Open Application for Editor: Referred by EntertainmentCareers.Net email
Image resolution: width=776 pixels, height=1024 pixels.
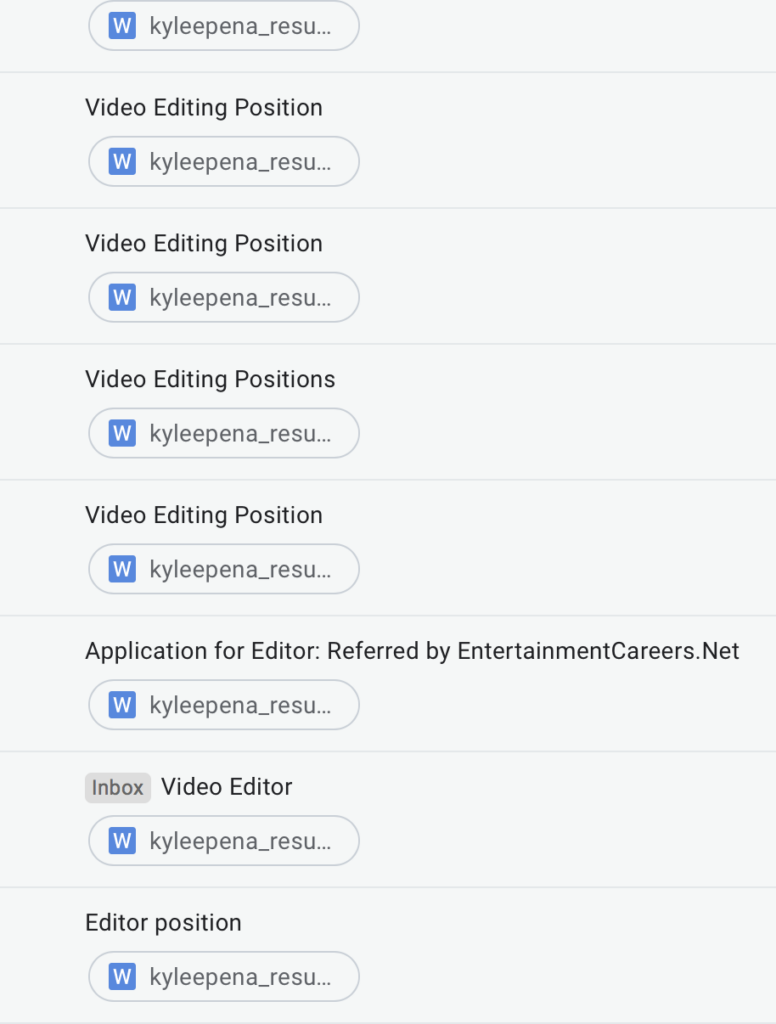[x=412, y=651]
